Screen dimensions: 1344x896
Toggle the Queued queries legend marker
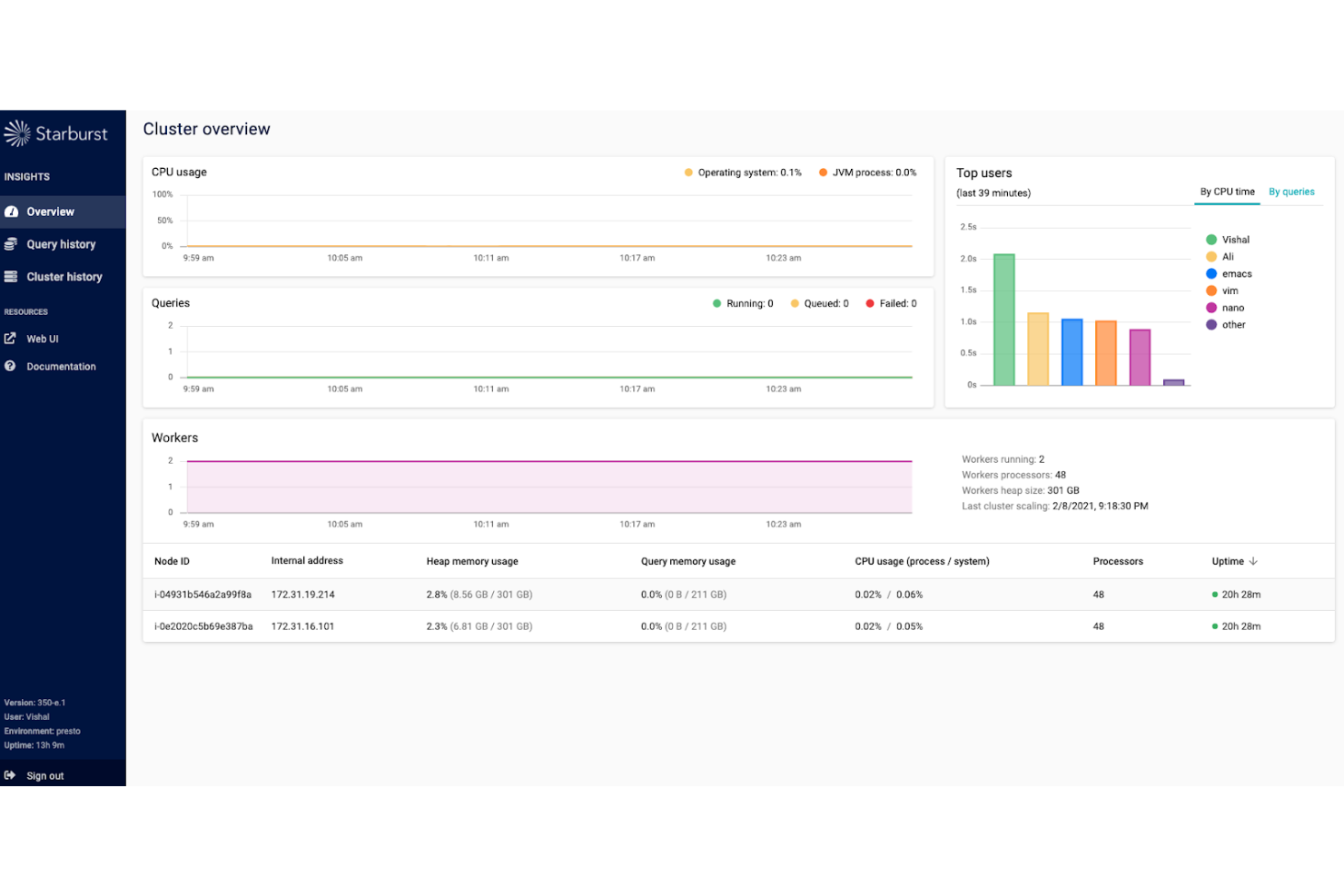[x=794, y=303]
